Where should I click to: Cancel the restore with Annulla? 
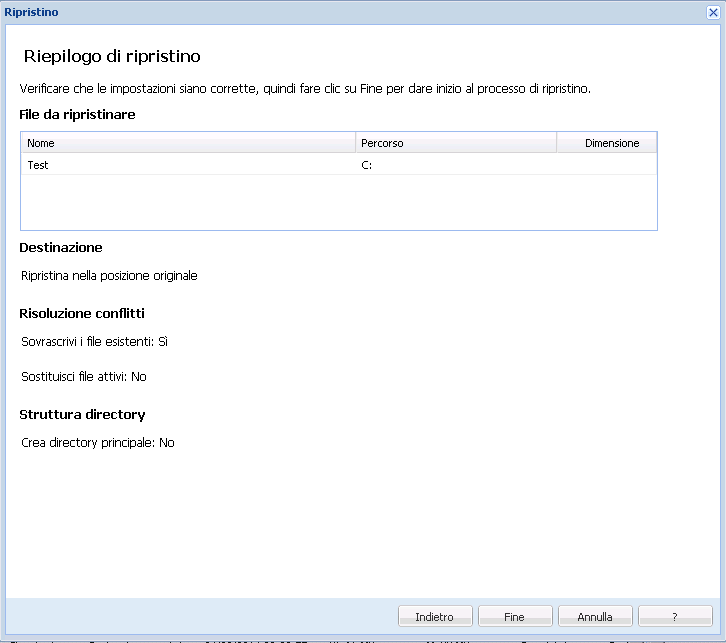coord(594,617)
